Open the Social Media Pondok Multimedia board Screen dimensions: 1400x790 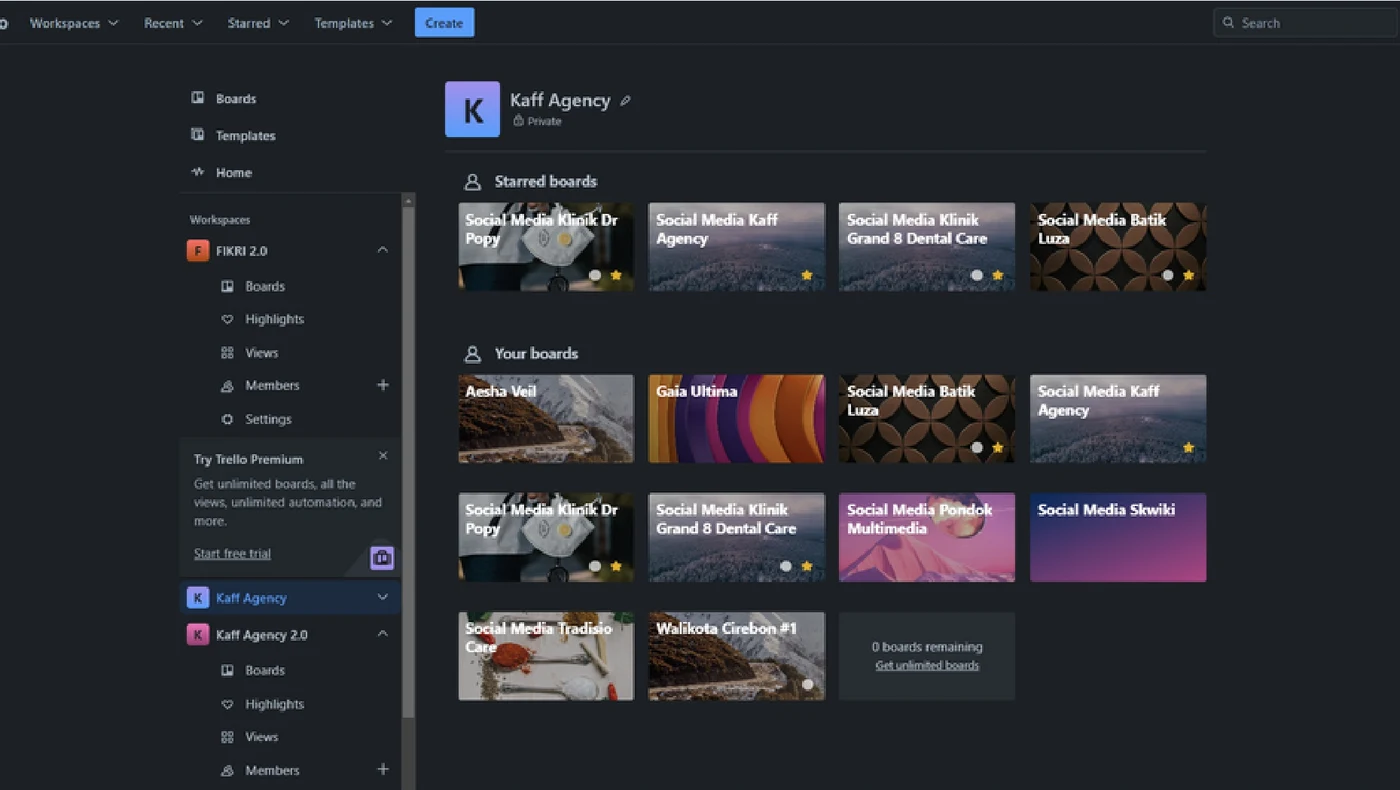coord(927,537)
